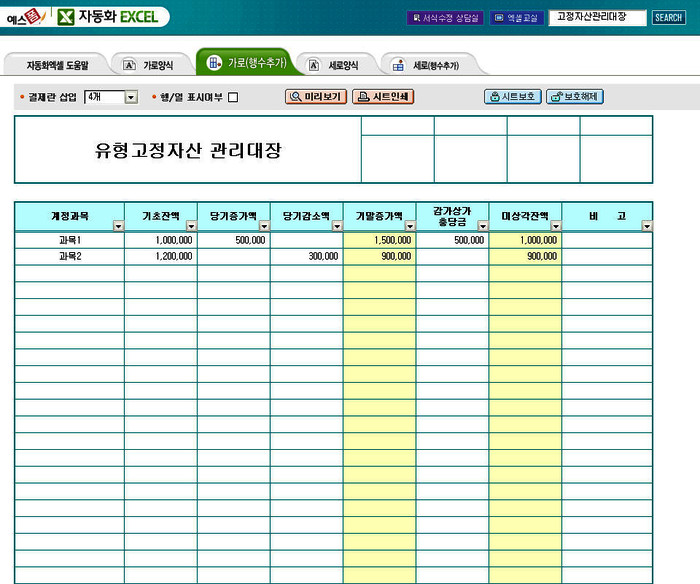Click the 세로양식 tab's A page icon

click(x=314, y=65)
